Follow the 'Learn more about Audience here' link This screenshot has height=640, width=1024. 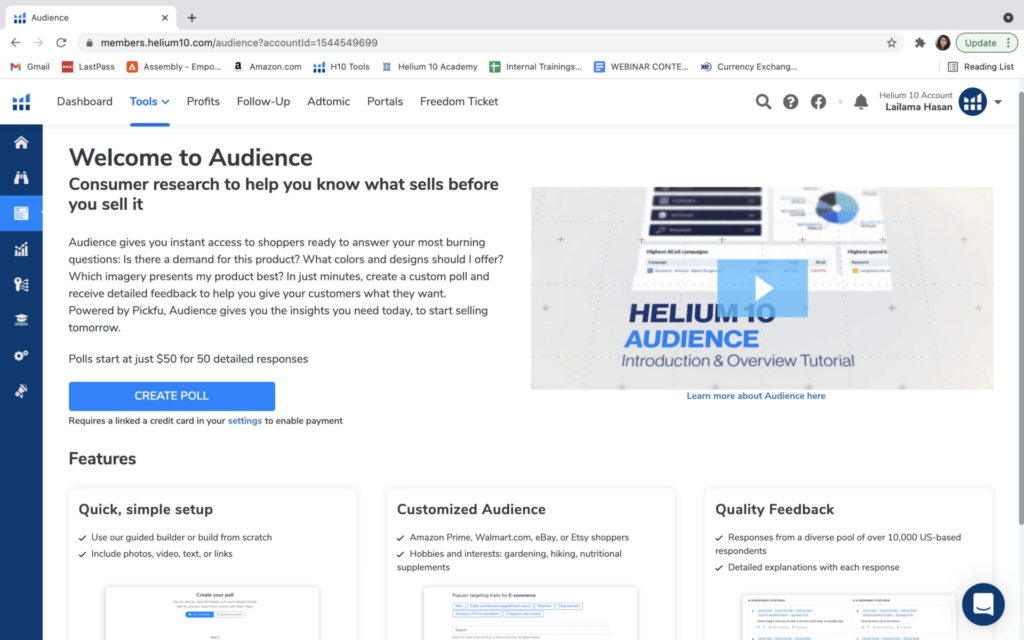point(755,396)
